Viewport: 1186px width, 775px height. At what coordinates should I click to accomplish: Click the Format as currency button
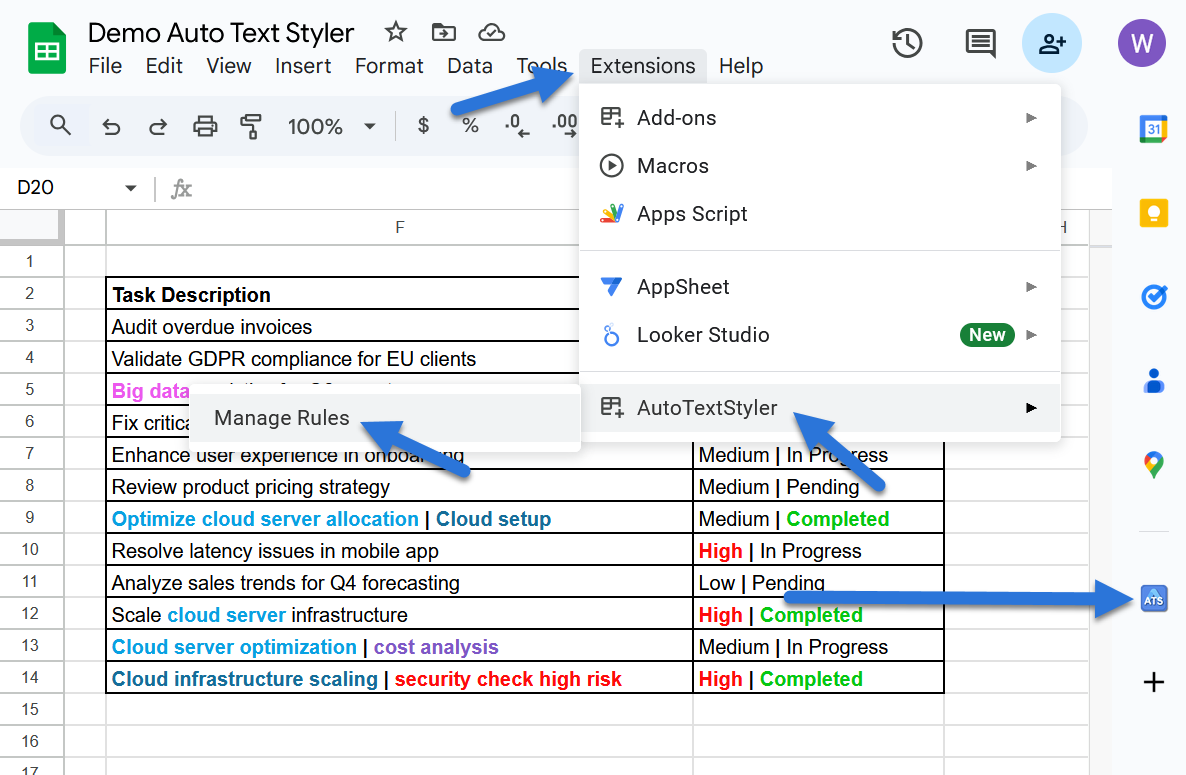[x=423, y=126]
